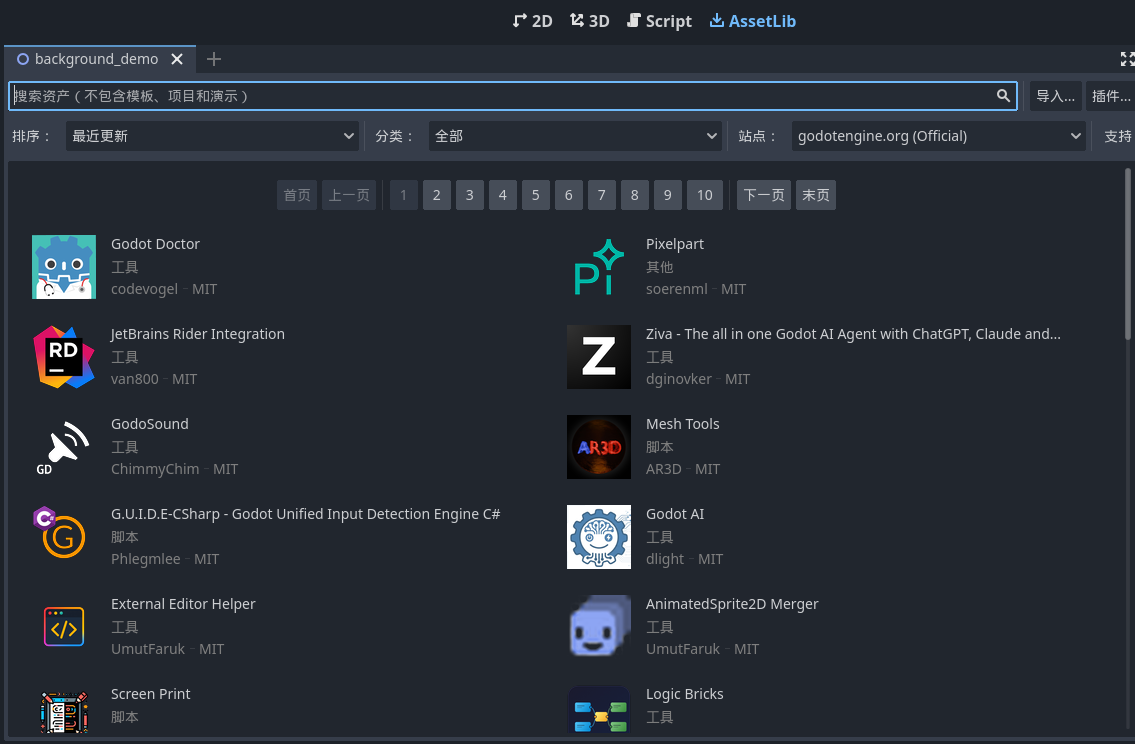This screenshot has height=744, width=1135.
Task: Open the GodoSound asset title
Action: pos(150,424)
